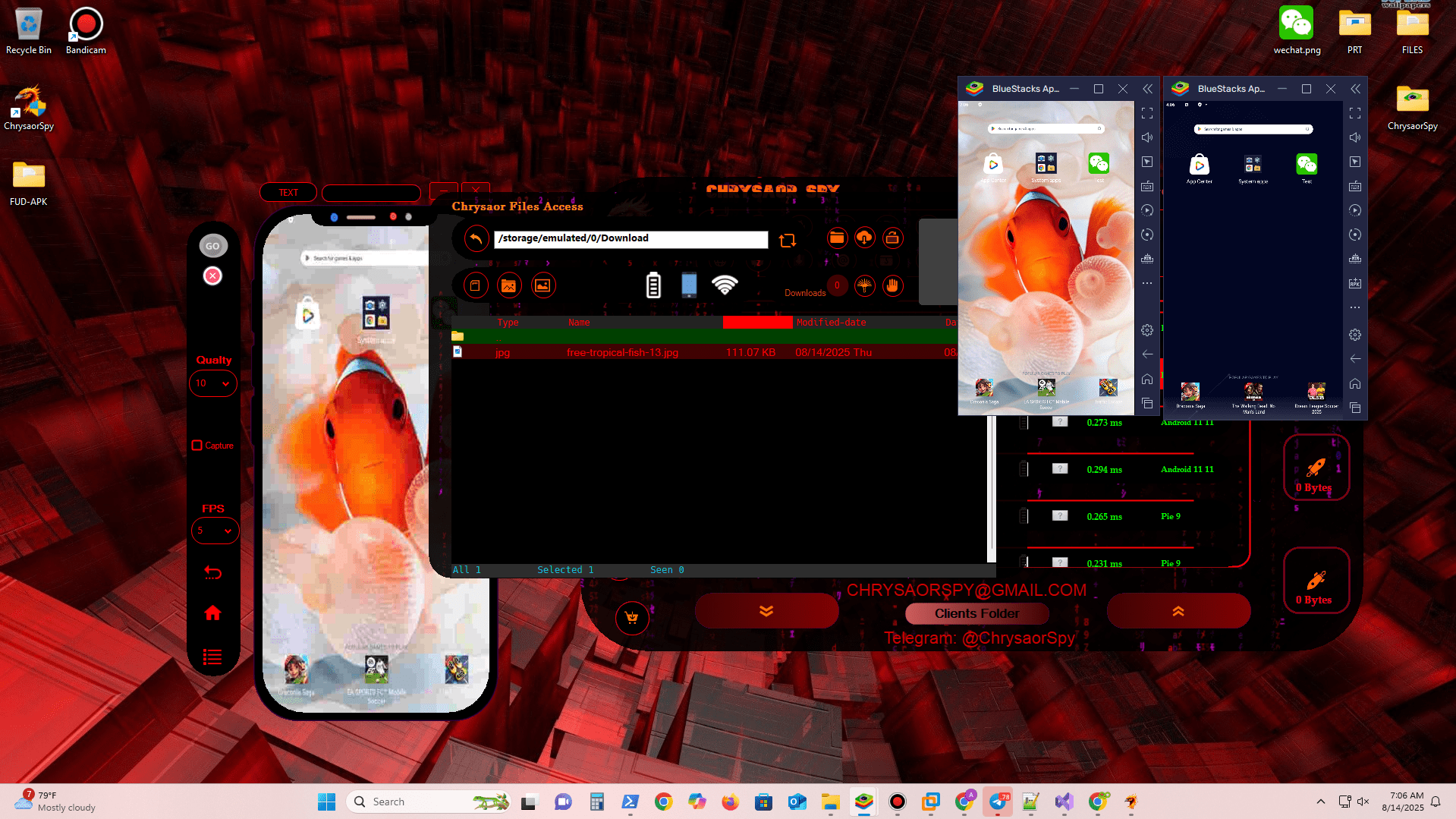Collapse right BlueStacks sidebar with double arrow
Screen dimensions: 1456x819
1355,89
